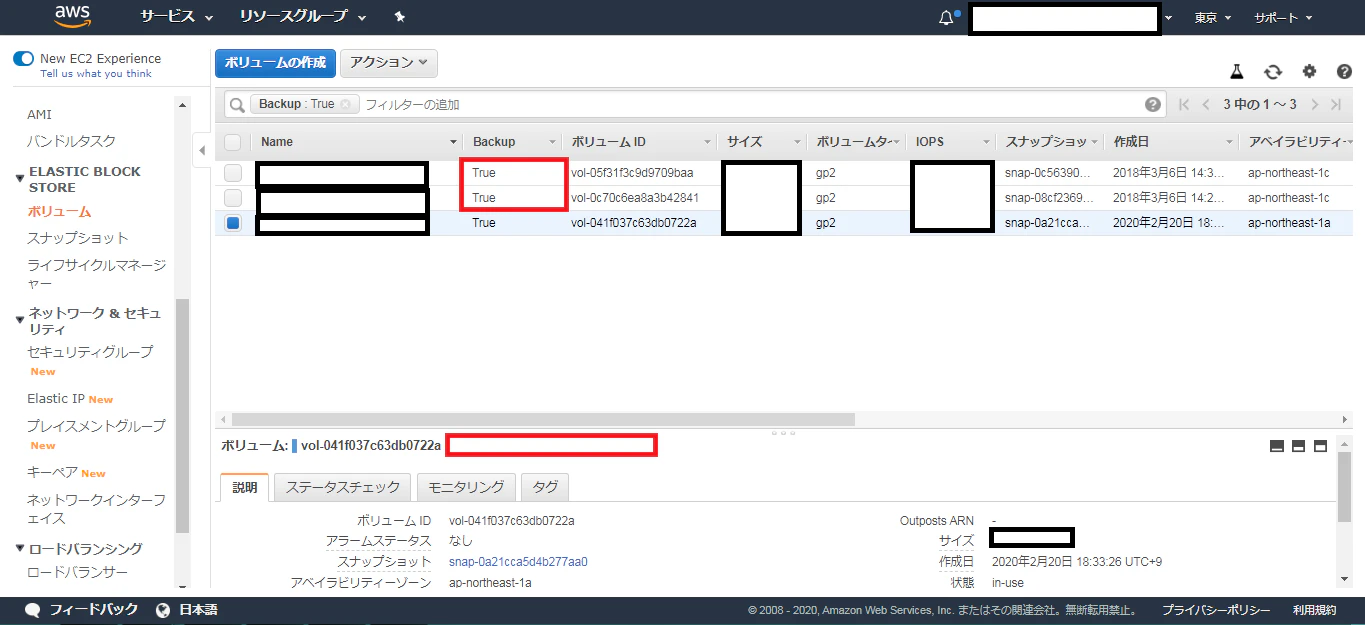Maximize the details pane layout icon

[x=1320, y=446]
